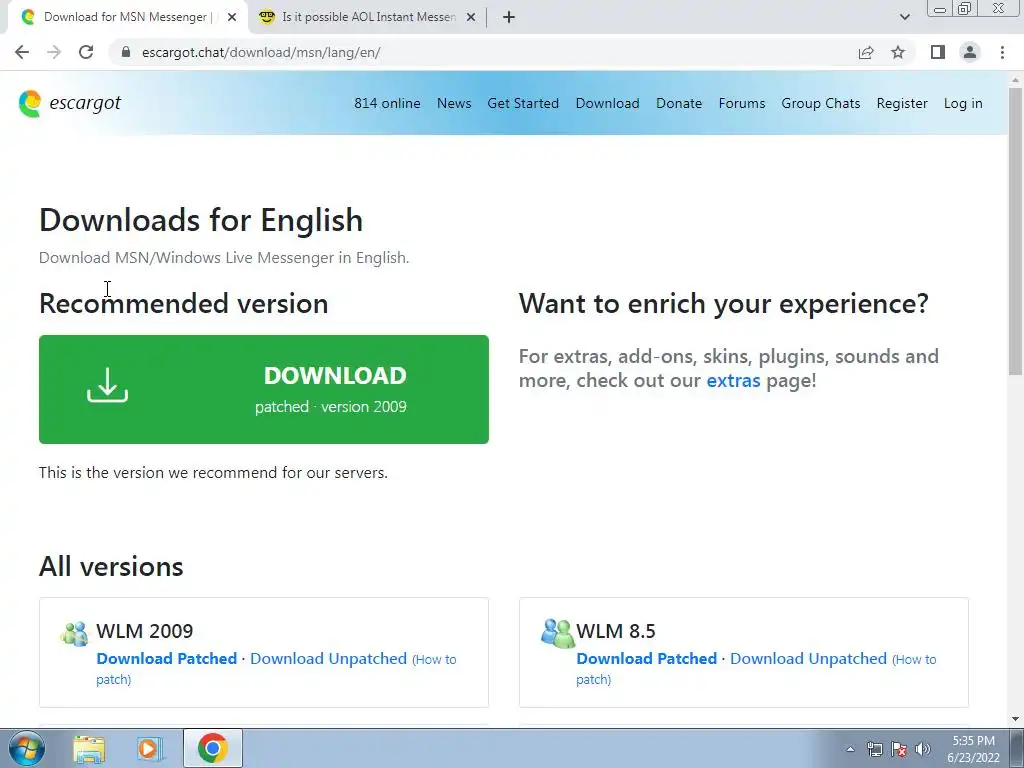Open the Download nav link
This screenshot has width=1024, height=768.
pyautogui.click(x=607, y=103)
